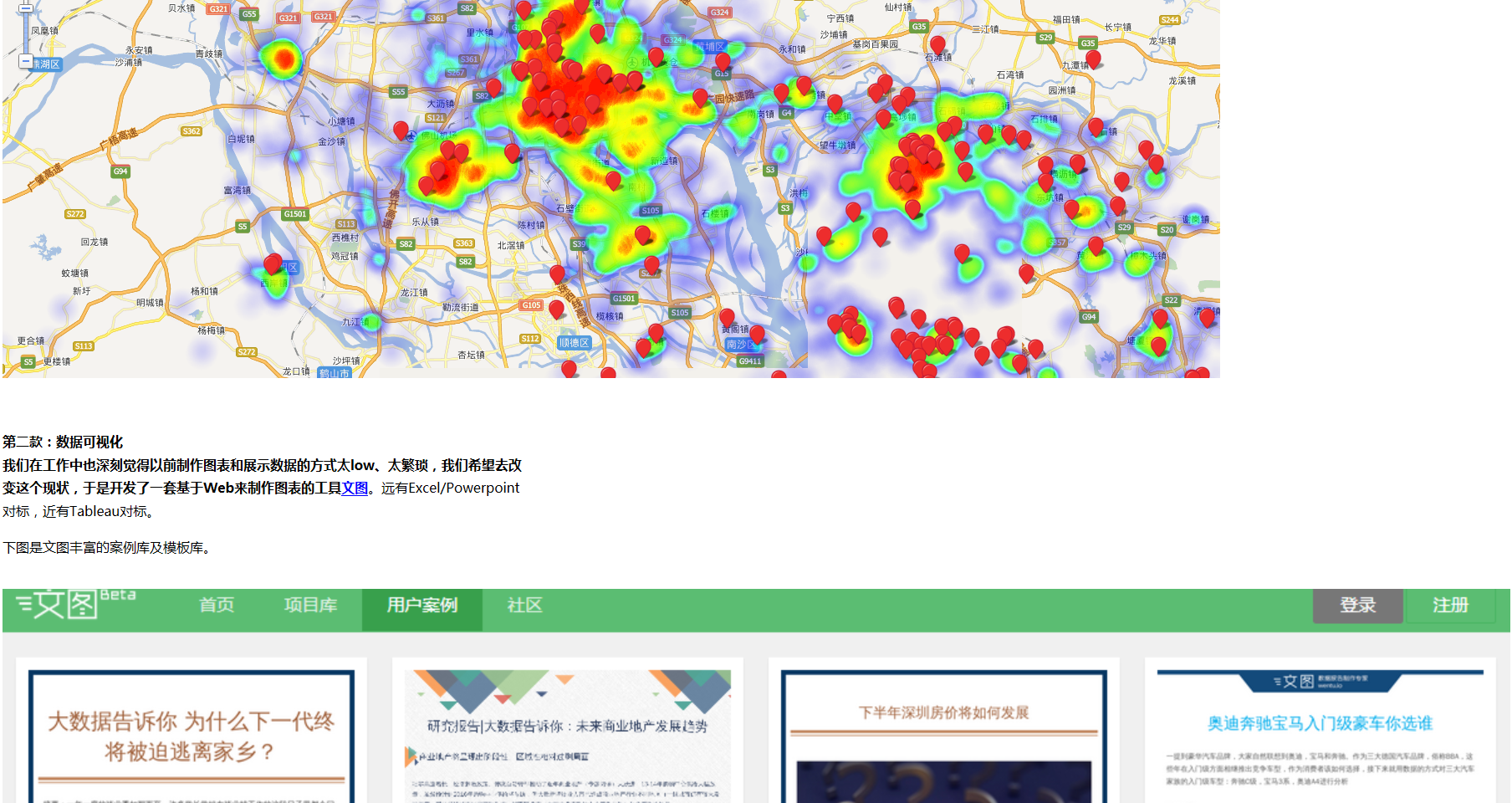Viewport: 1512px width, 803px height.
Task: Click the 乐从镇 town label
Action: point(426,222)
